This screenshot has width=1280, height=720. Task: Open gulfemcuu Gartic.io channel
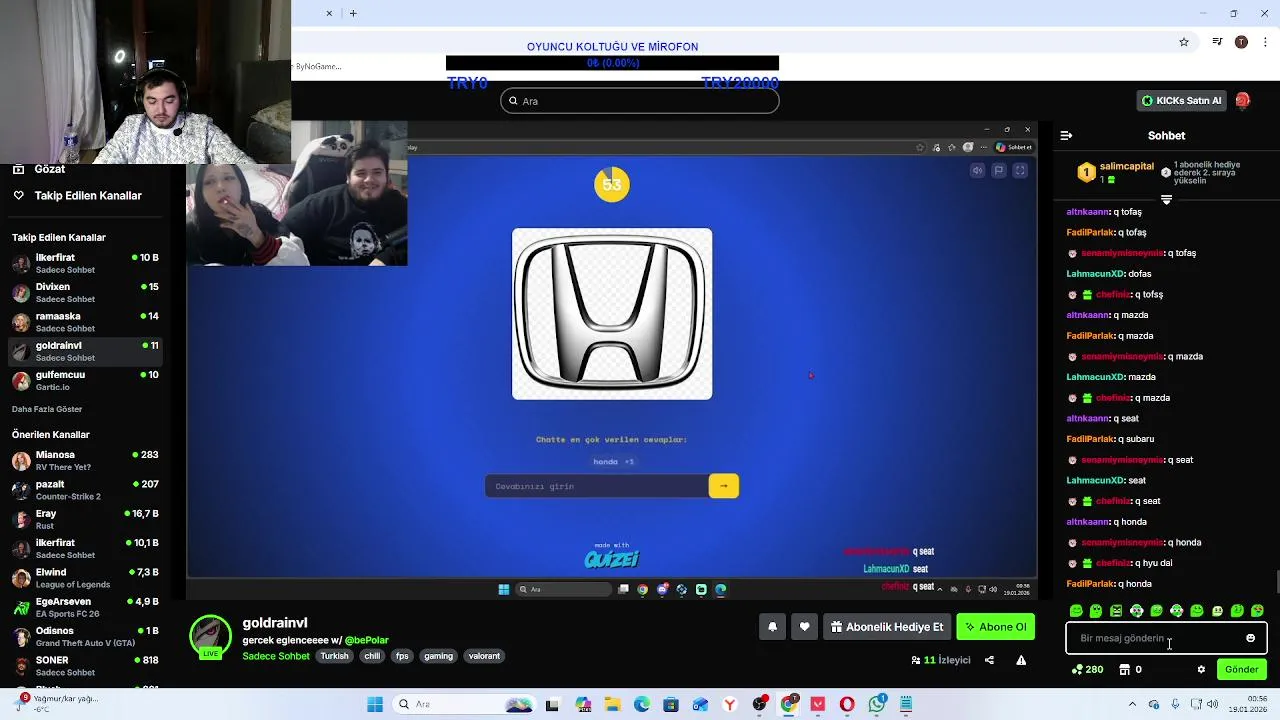click(x=86, y=380)
